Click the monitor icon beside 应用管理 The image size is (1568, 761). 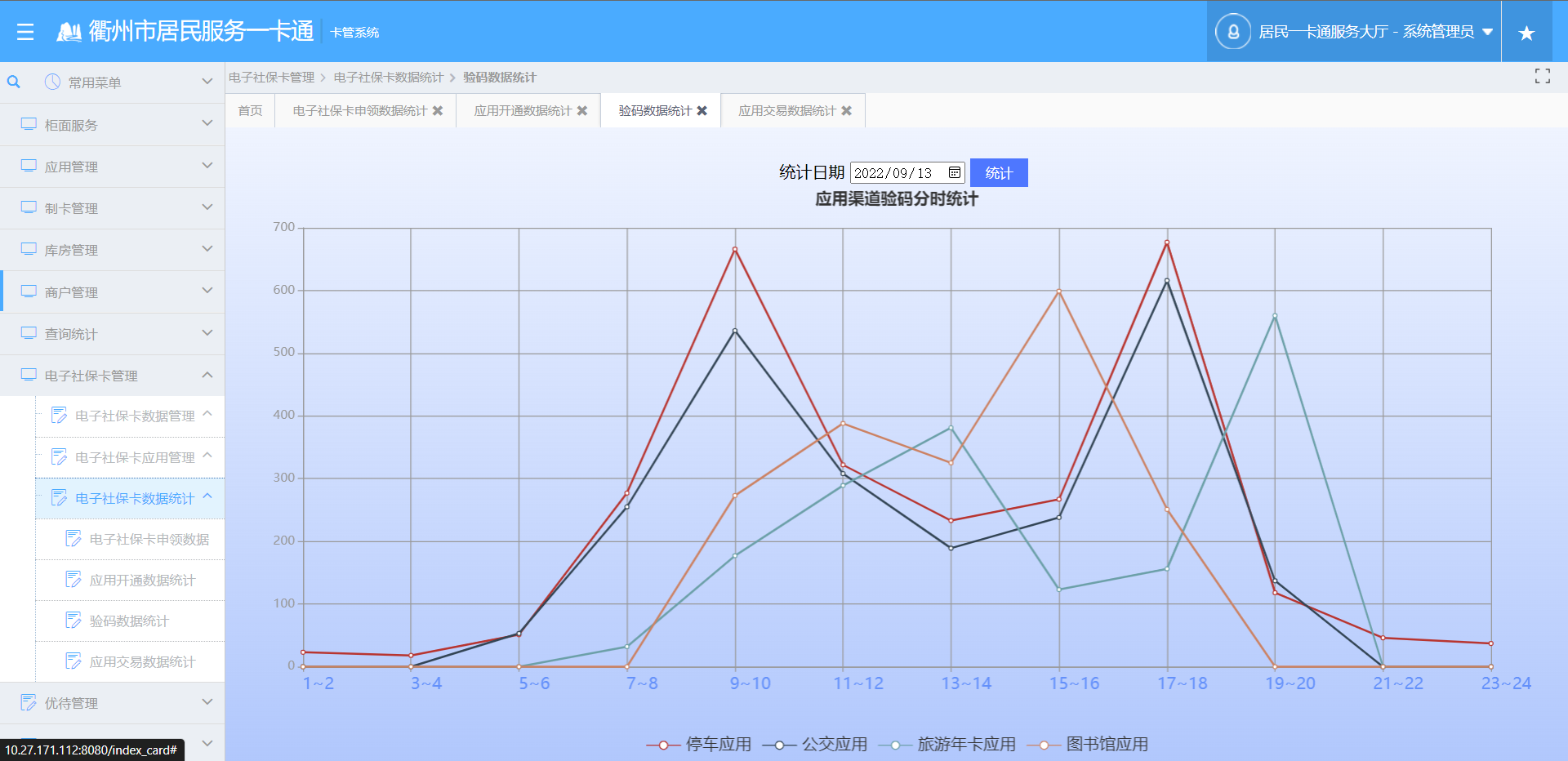pos(29,166)
